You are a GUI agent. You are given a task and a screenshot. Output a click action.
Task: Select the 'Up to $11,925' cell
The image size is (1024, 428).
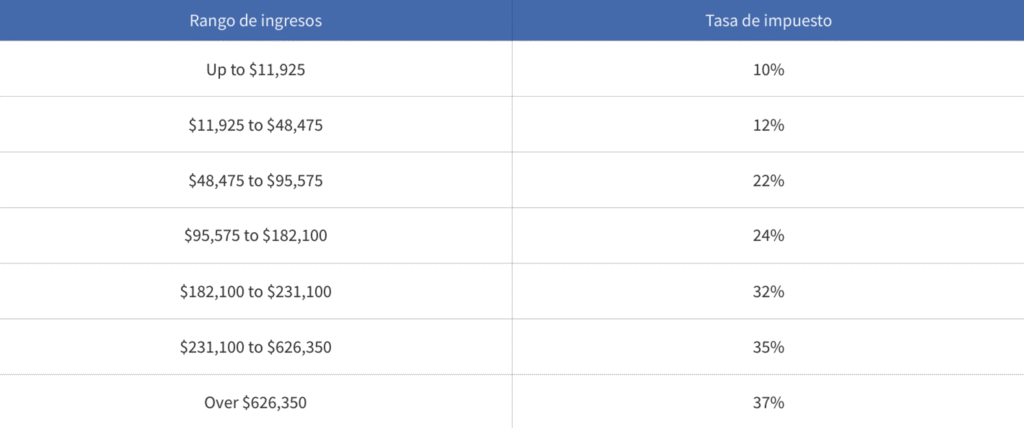point(255,70)
